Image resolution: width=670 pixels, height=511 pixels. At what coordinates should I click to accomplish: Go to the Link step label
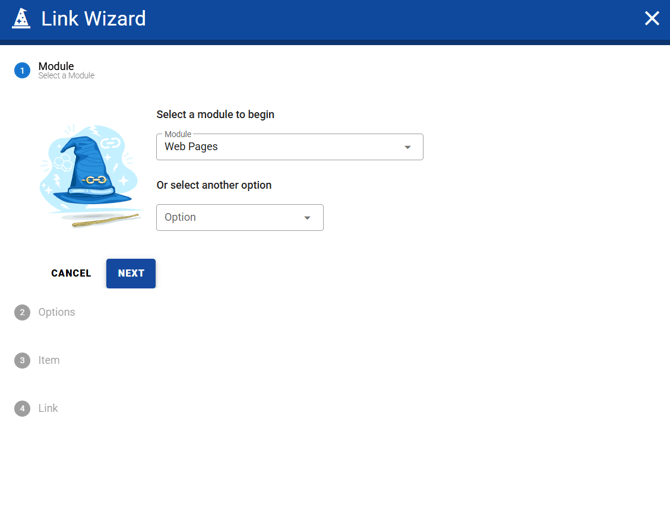48,409
